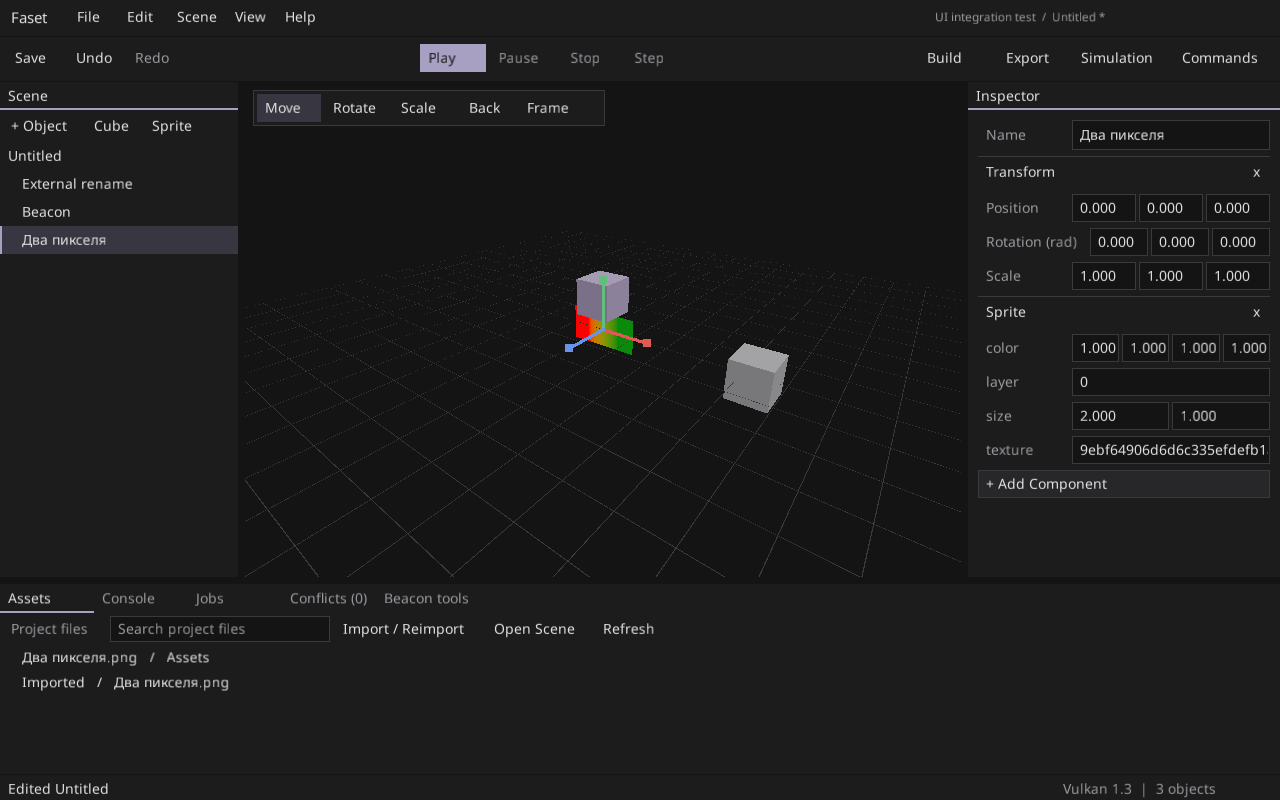Click the Pause playback button
The image size is (1280, 800).
coord(518,58)
